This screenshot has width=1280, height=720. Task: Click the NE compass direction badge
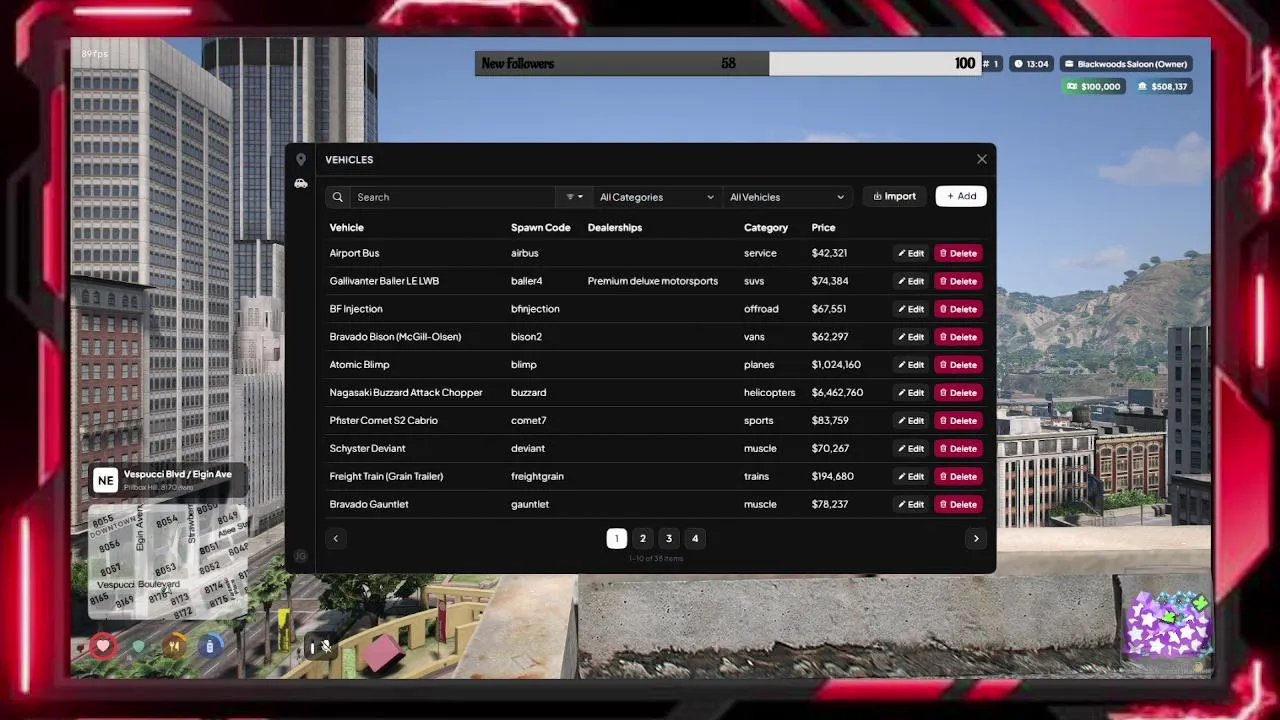pos(105,480)
